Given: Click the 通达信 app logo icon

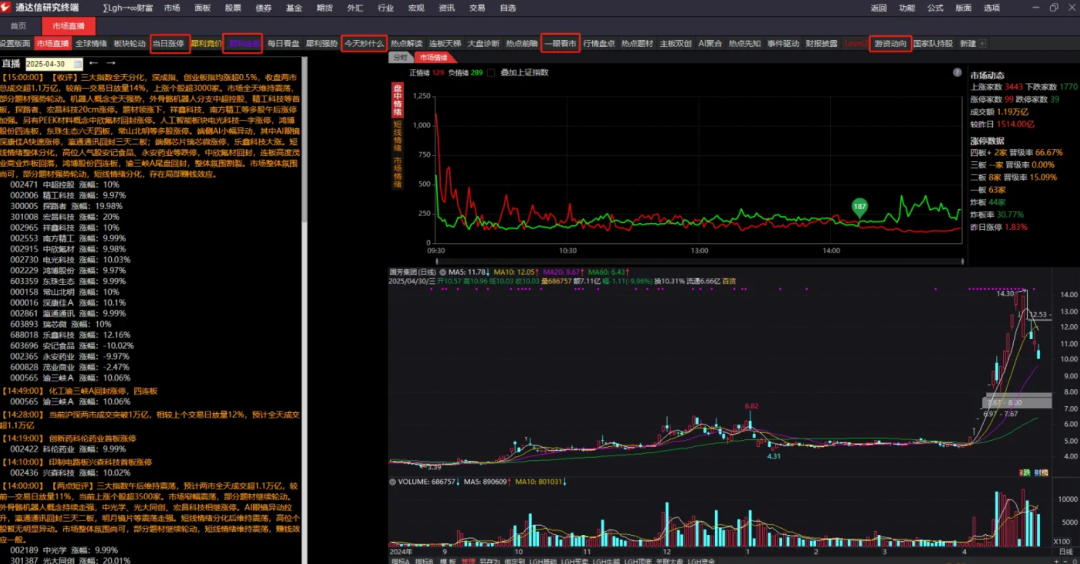Looking at the screenshot, I should click(x=6, y=7).
